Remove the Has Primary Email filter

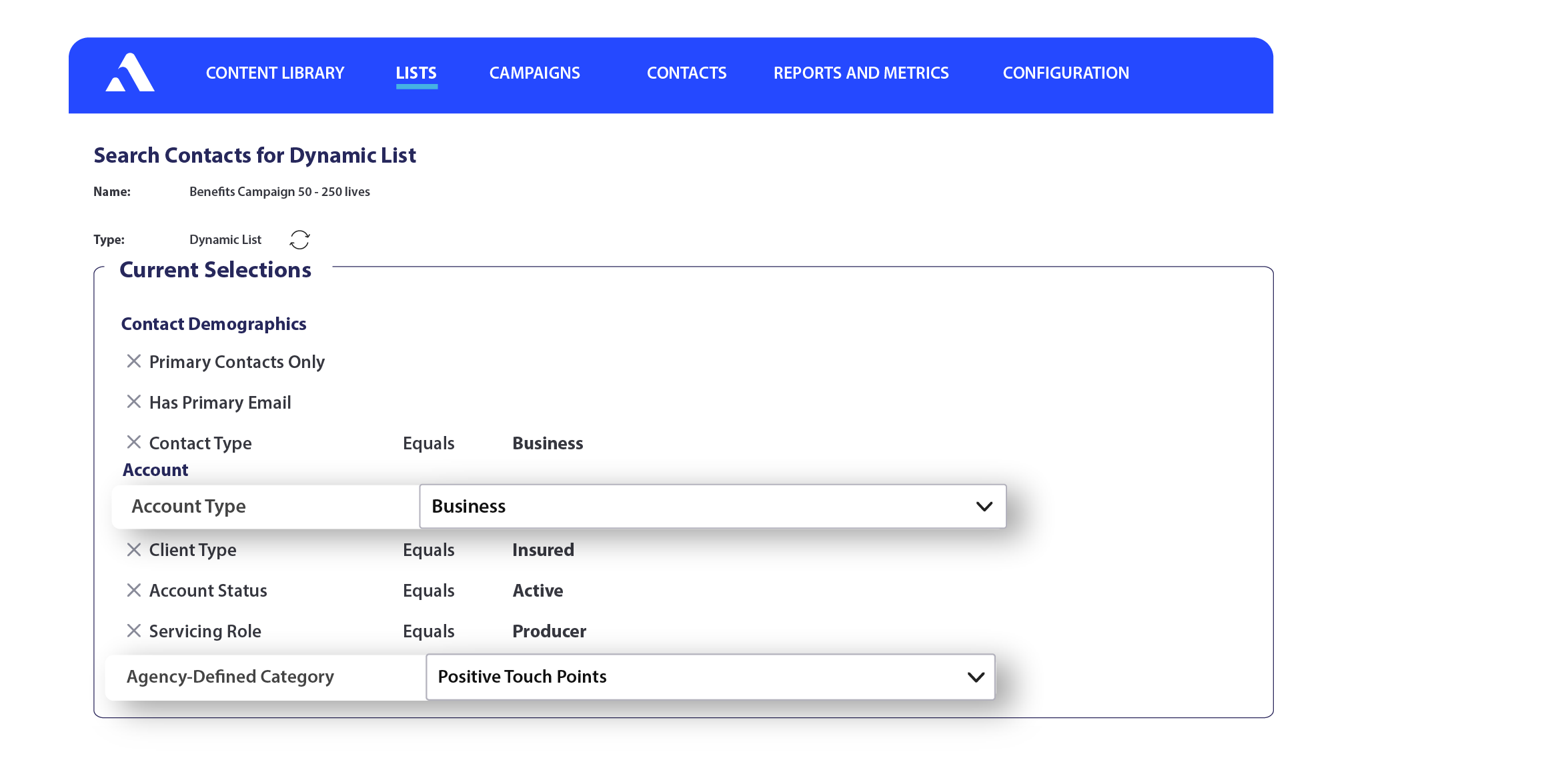134,402
